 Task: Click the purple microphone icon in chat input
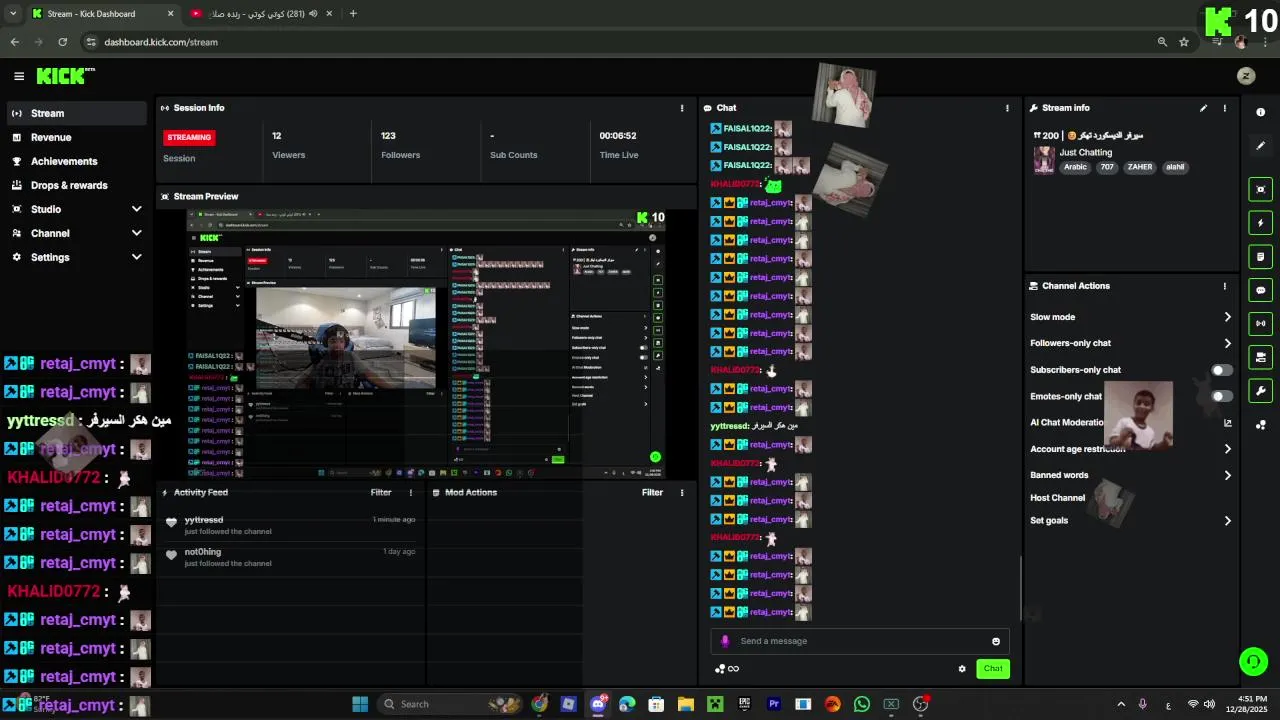coord(726,641)
